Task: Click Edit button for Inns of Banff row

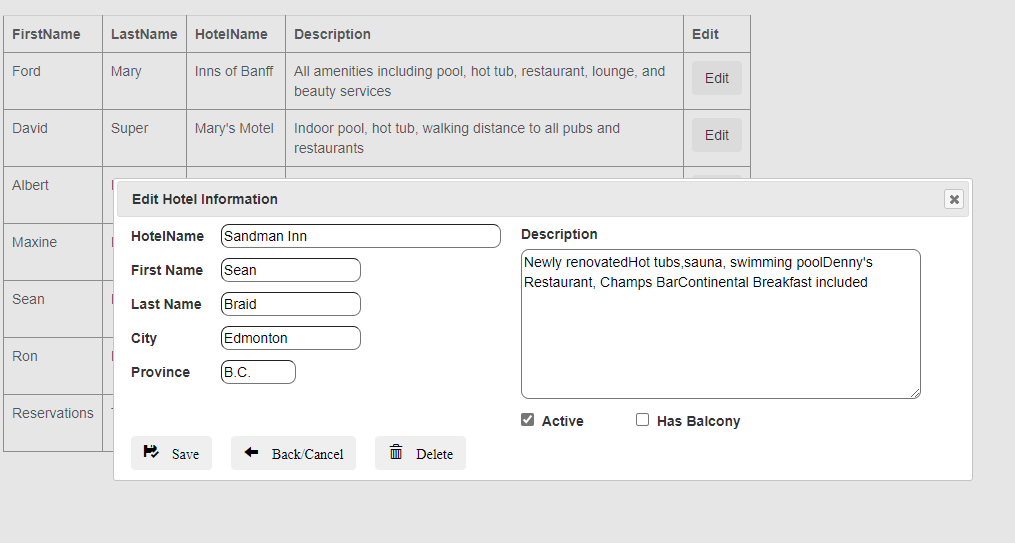Action: pyautogui.click(x=717, y=78)
